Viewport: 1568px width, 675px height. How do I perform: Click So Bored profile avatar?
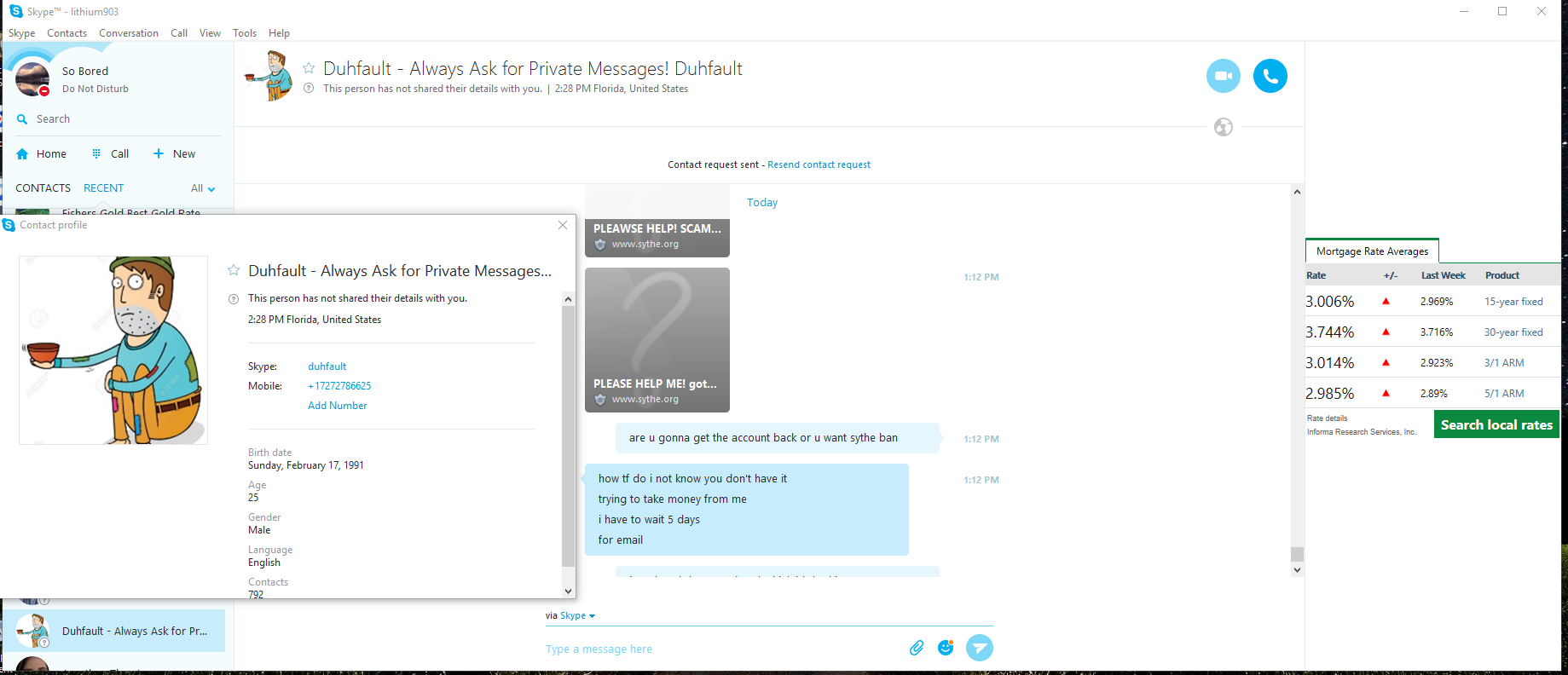pos(32,79)
